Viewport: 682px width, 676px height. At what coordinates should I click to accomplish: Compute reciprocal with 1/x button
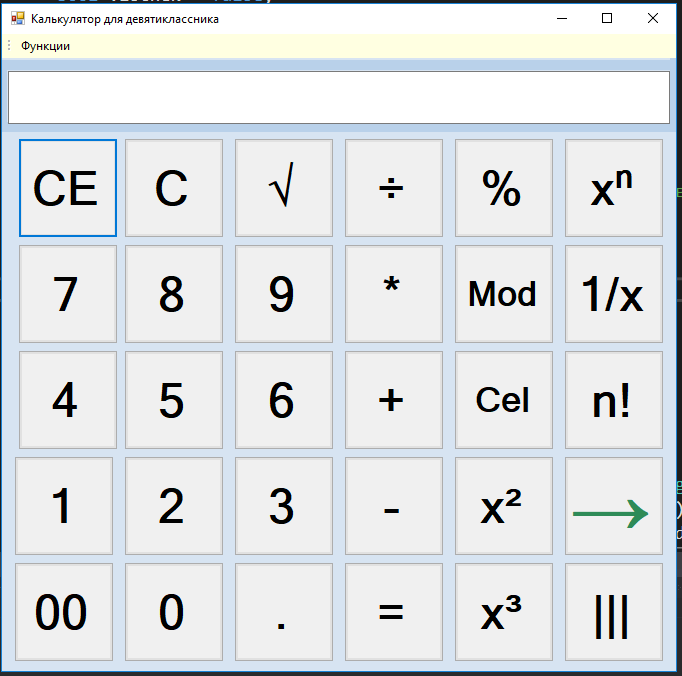[614, 294]
